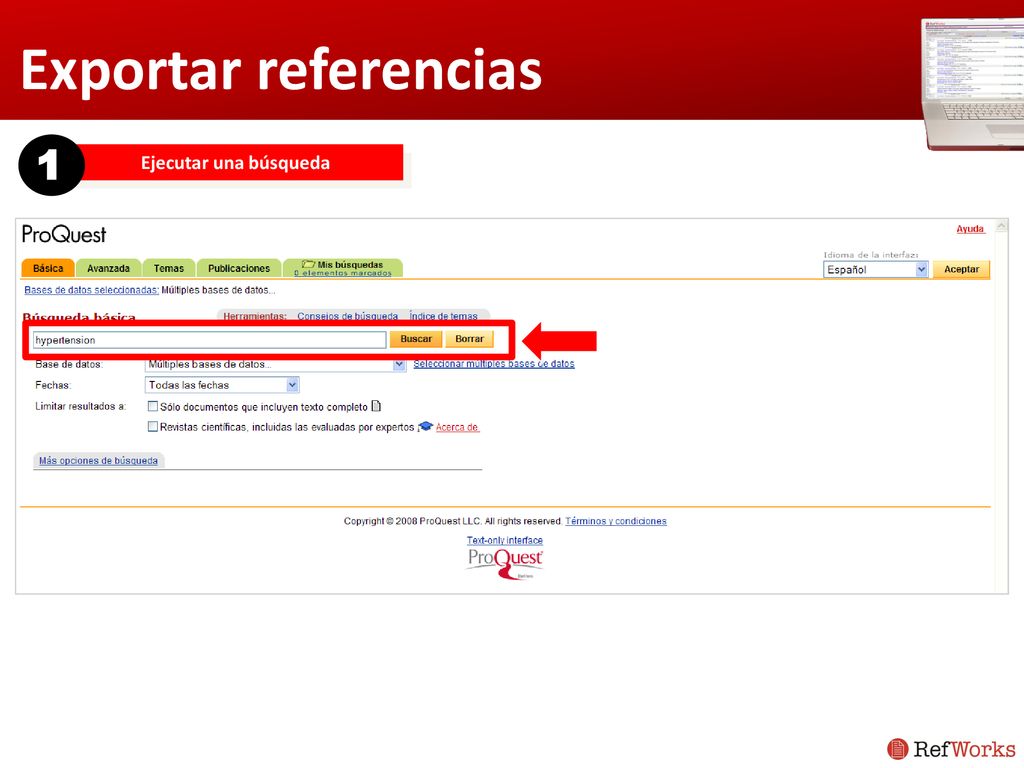Viewport: 1024px width, 768px height.
Task: Open Bases de datos seleccionadas link
Action: click(91, 290)
